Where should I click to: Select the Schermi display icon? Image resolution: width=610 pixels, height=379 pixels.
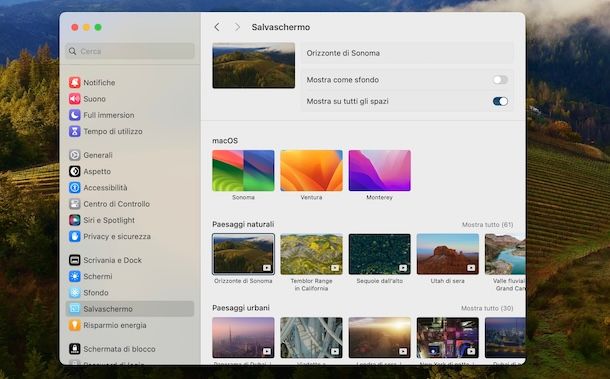click(75, 276)
